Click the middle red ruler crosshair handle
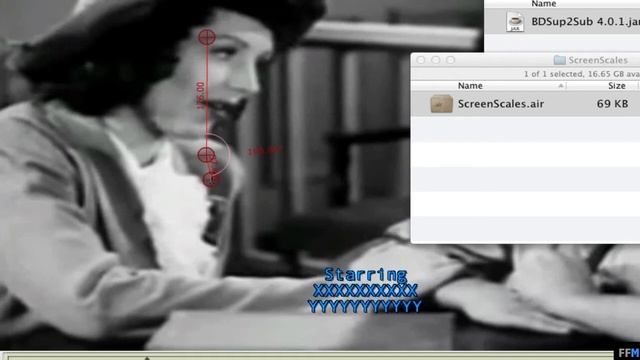The height and width of the screenshot is (360, 640). [206, 155]
